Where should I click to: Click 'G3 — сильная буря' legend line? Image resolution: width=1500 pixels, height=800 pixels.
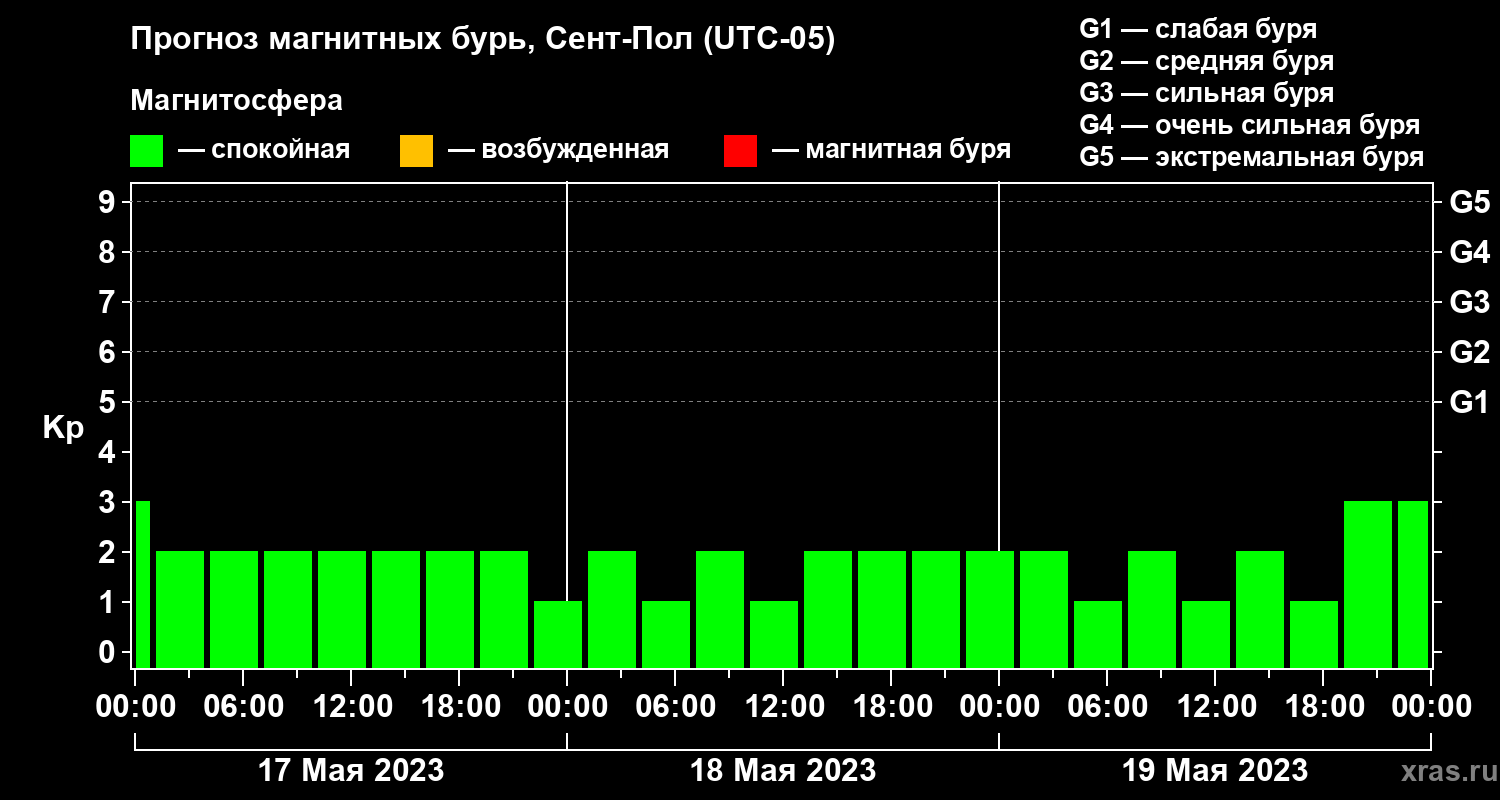coord(1206,93)
